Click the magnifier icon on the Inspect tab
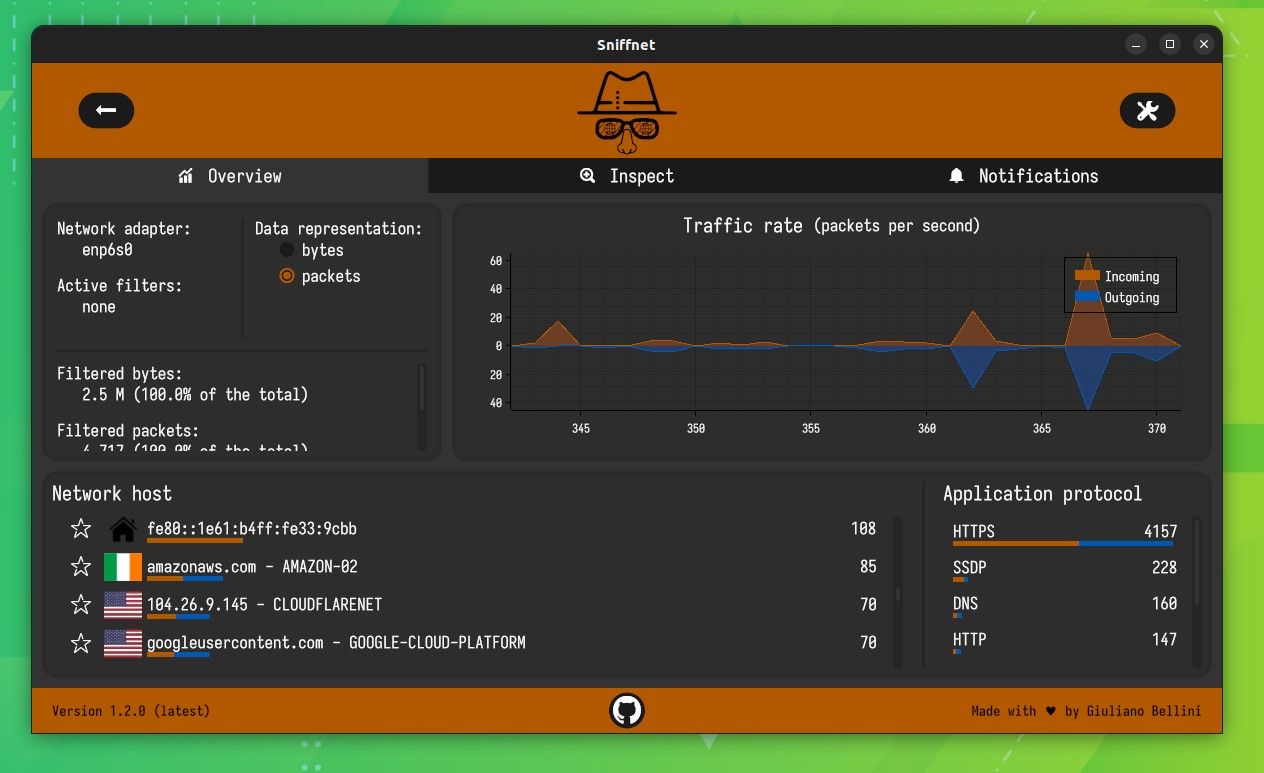 (587, 175)
